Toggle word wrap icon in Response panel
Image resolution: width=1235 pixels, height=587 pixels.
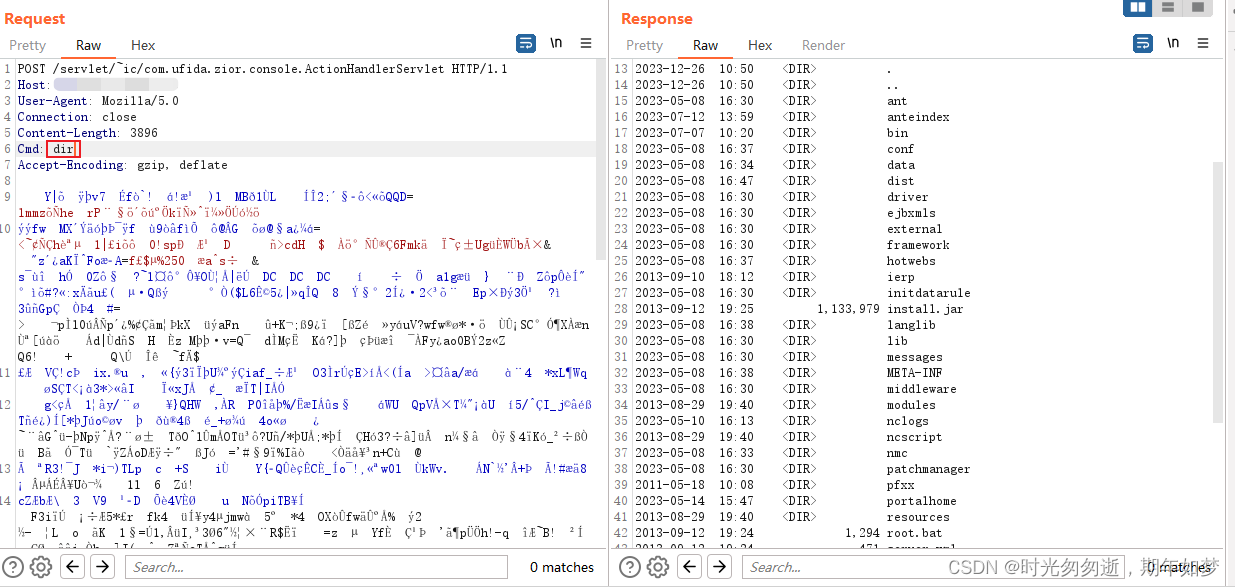point(1143,43)
